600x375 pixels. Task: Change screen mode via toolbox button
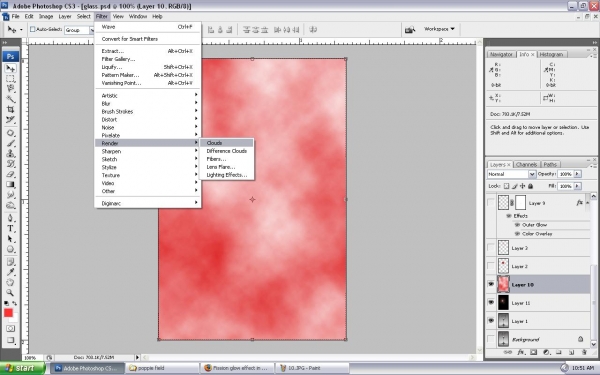[10, 340]
